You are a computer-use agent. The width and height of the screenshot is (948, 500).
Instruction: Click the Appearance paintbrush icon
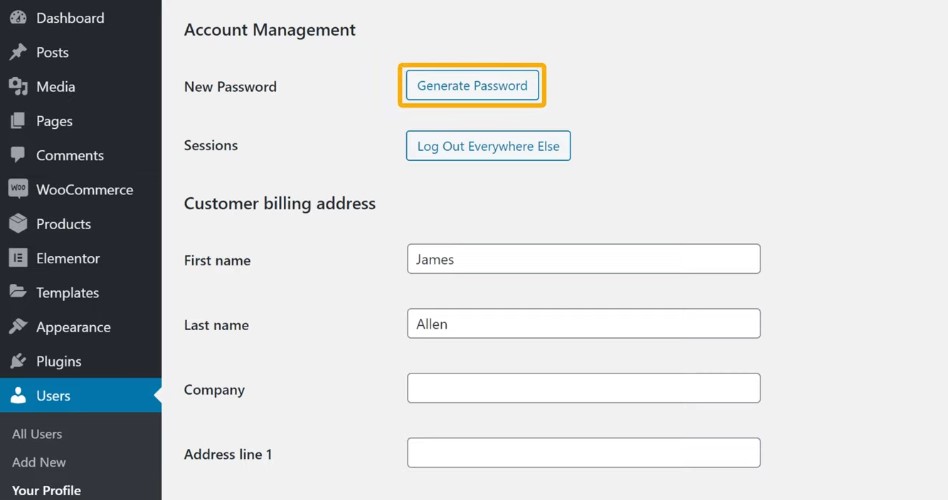tap(18, 326)
